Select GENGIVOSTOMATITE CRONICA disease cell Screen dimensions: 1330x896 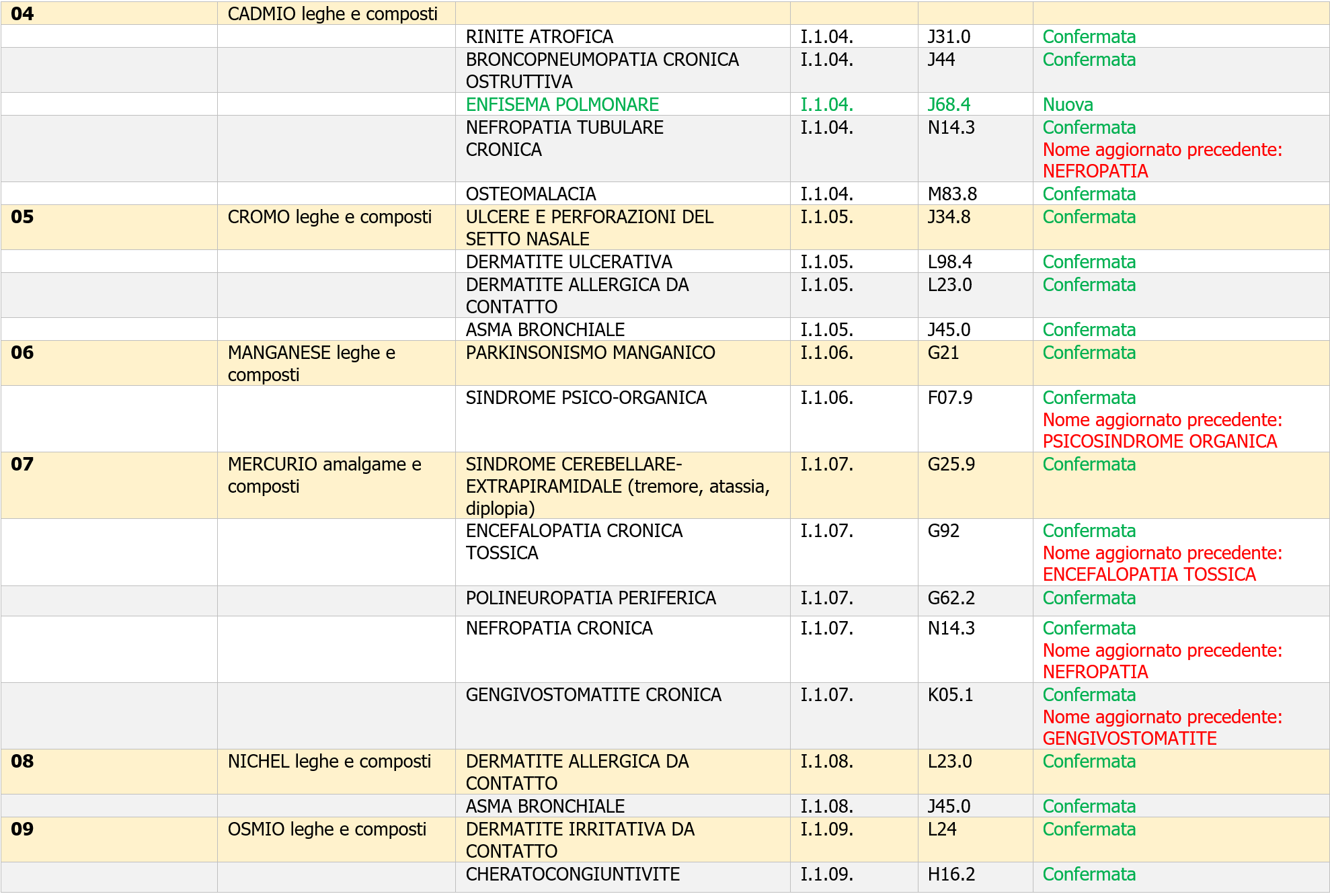point(593,694)
